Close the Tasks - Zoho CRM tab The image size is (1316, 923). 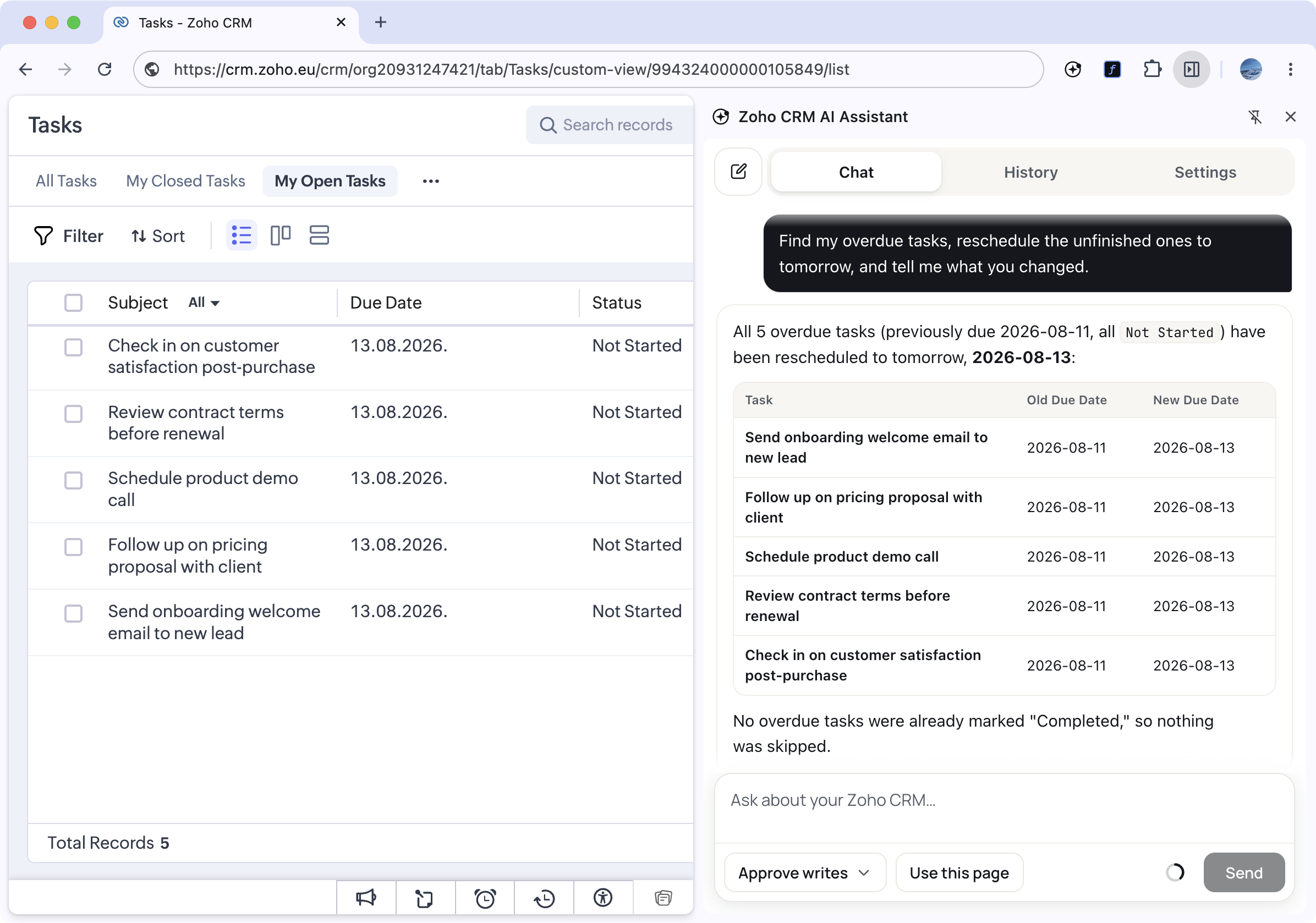tap(341, 23)
